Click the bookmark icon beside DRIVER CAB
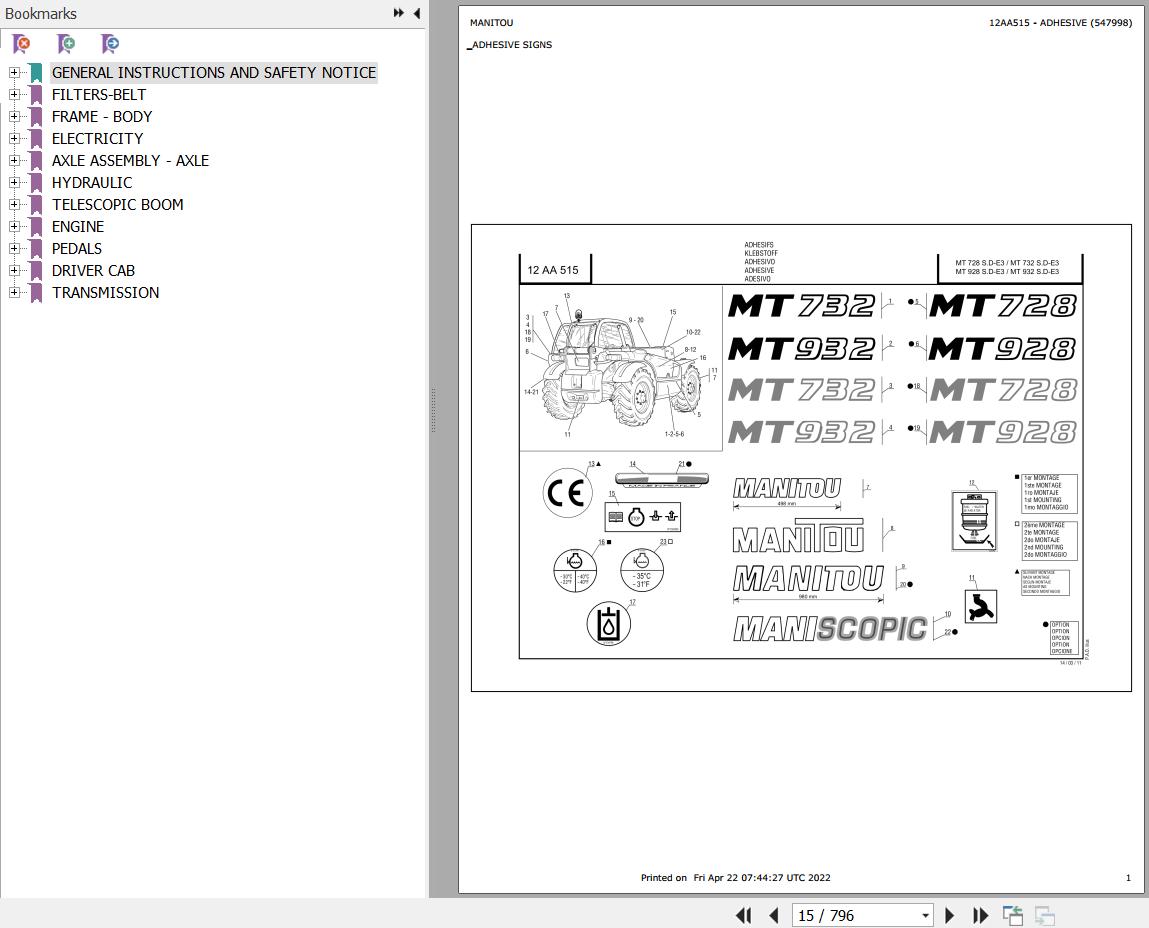 click(36, 270)
